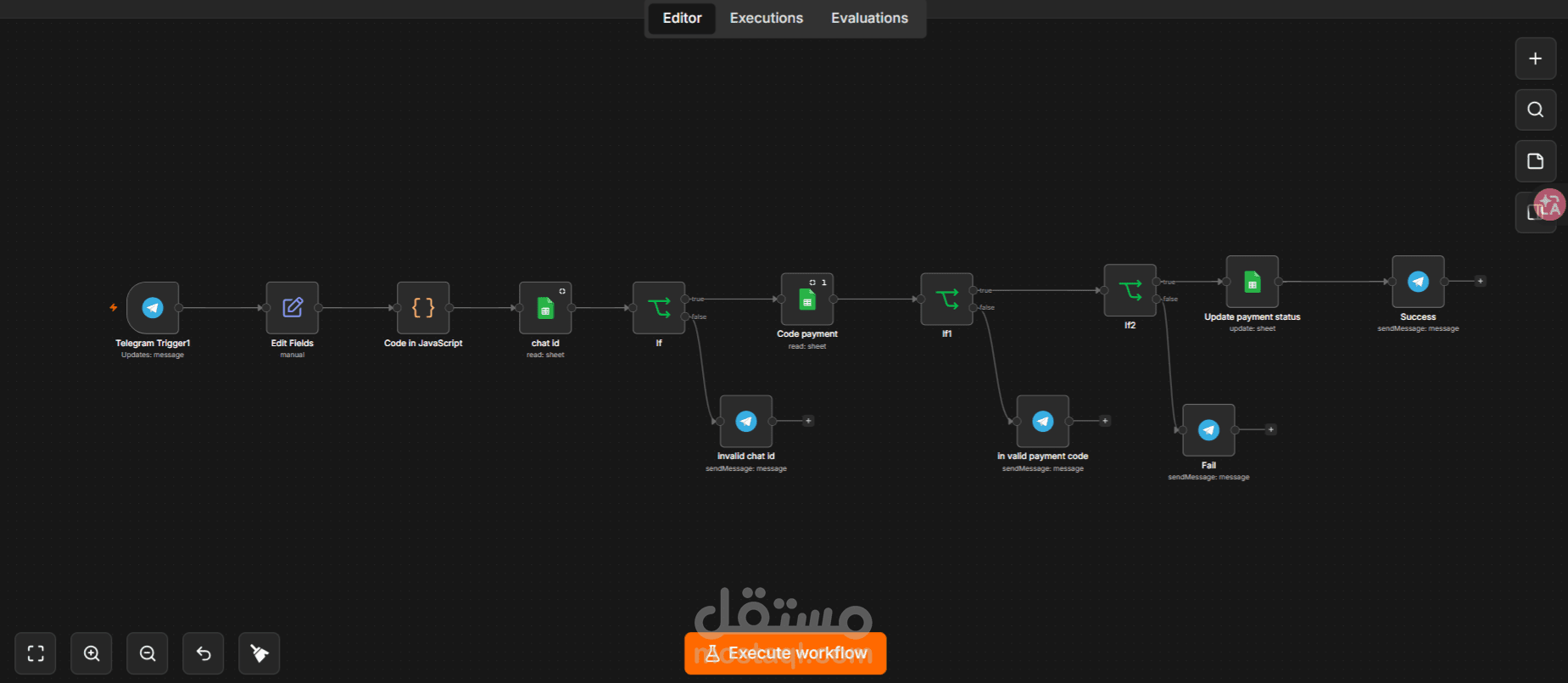Click the orange trigger lightning bolt icon
Viewport: 1568px width, 683px height.
pyautogui.click(x=114, y=307)
